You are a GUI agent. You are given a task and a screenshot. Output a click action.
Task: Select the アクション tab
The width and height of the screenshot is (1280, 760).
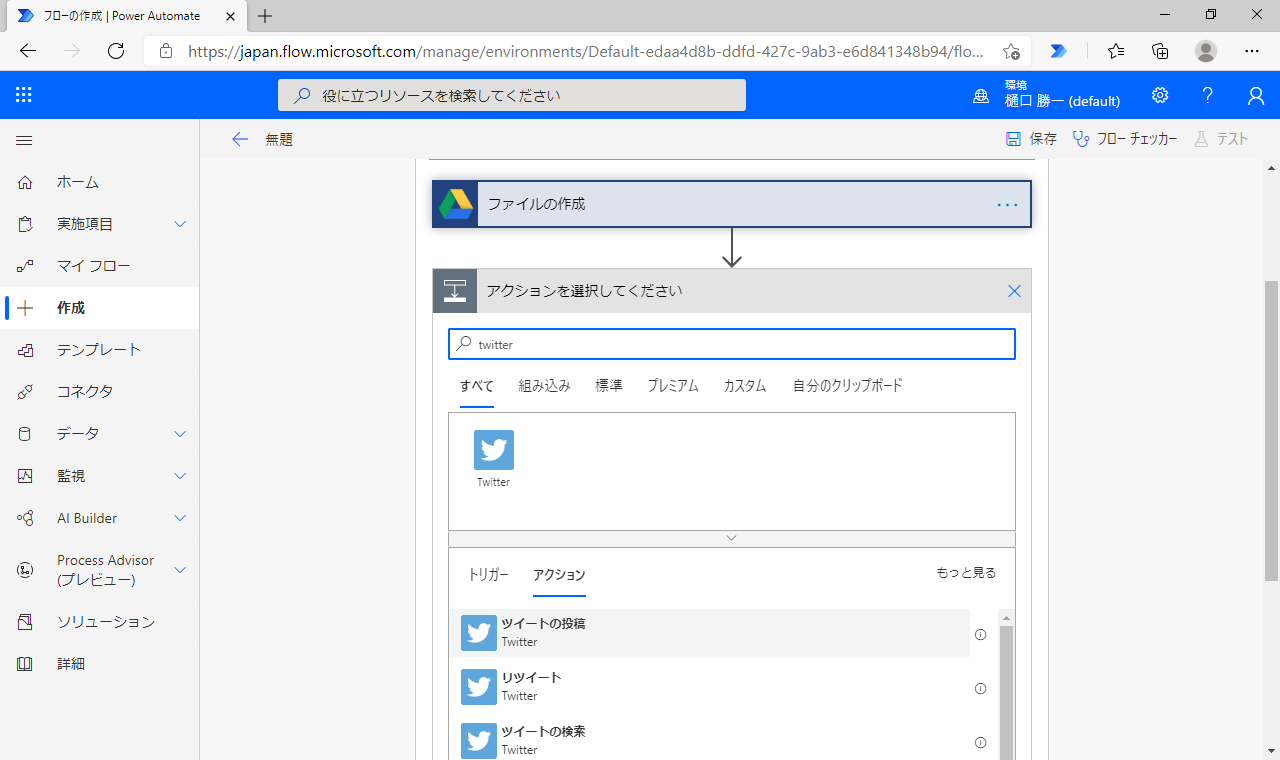(559, 575)
